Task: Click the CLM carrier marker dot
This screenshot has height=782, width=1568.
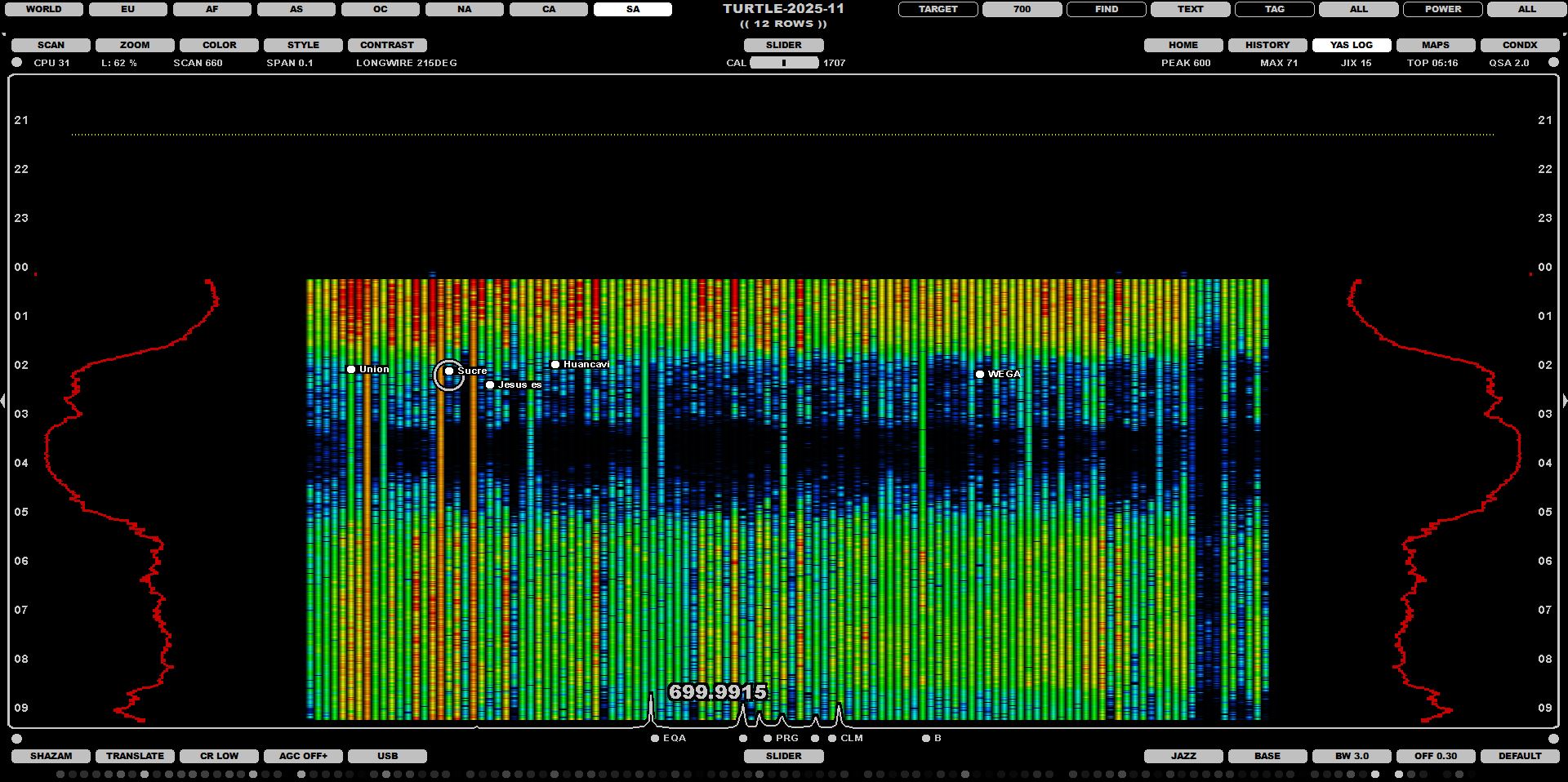Action: [x=832, y=739]
